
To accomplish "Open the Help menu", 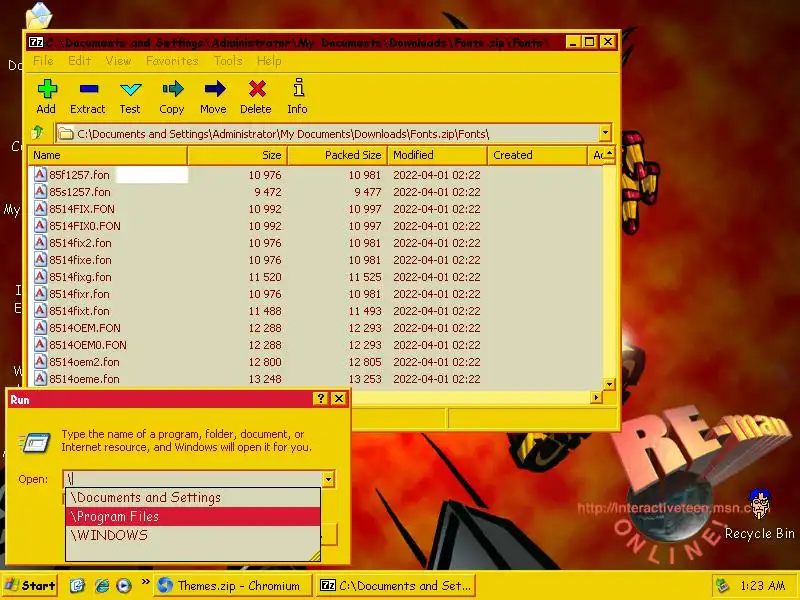I will point(269,61).
